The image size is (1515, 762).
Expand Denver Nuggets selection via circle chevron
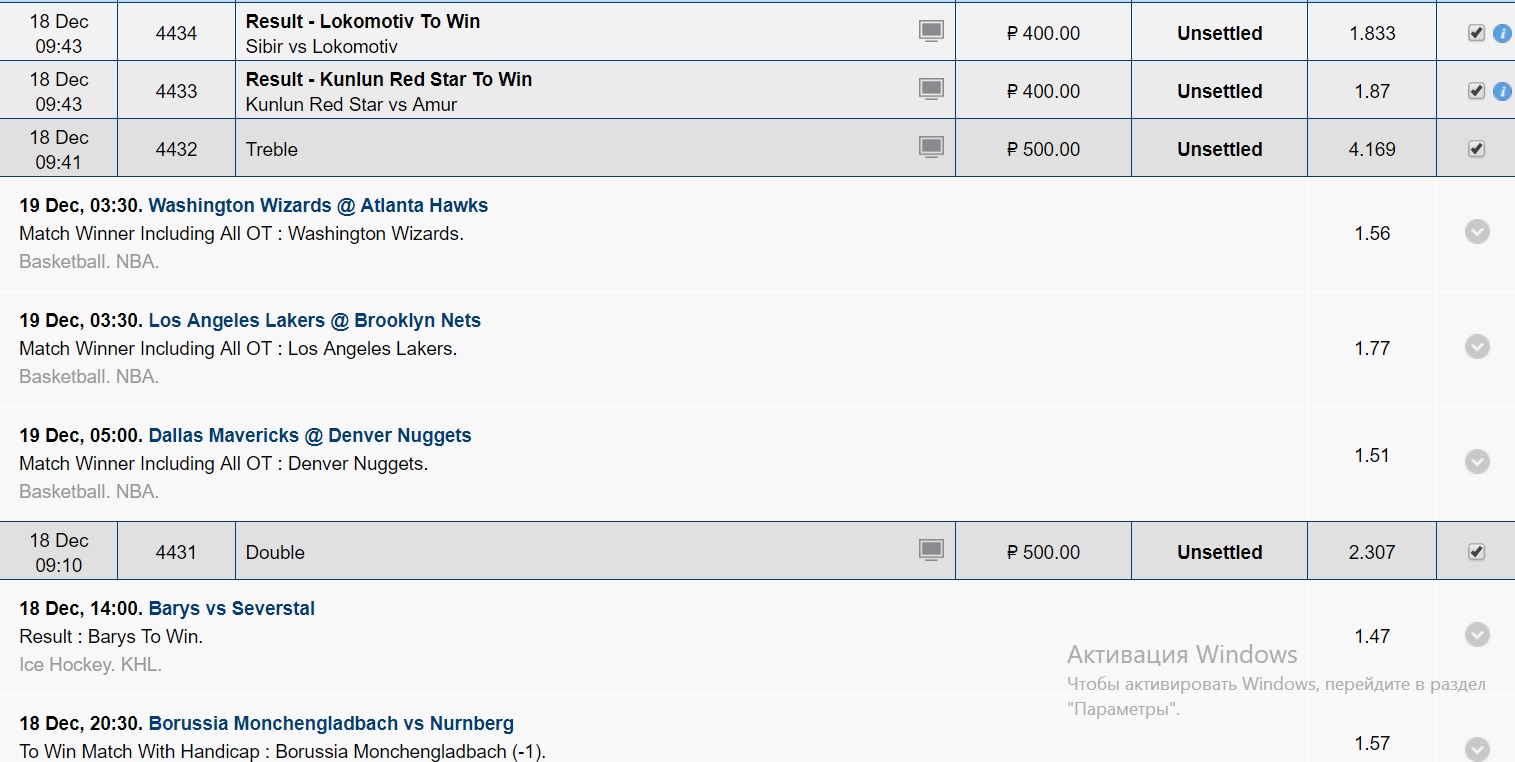(x=1477, y=462)
